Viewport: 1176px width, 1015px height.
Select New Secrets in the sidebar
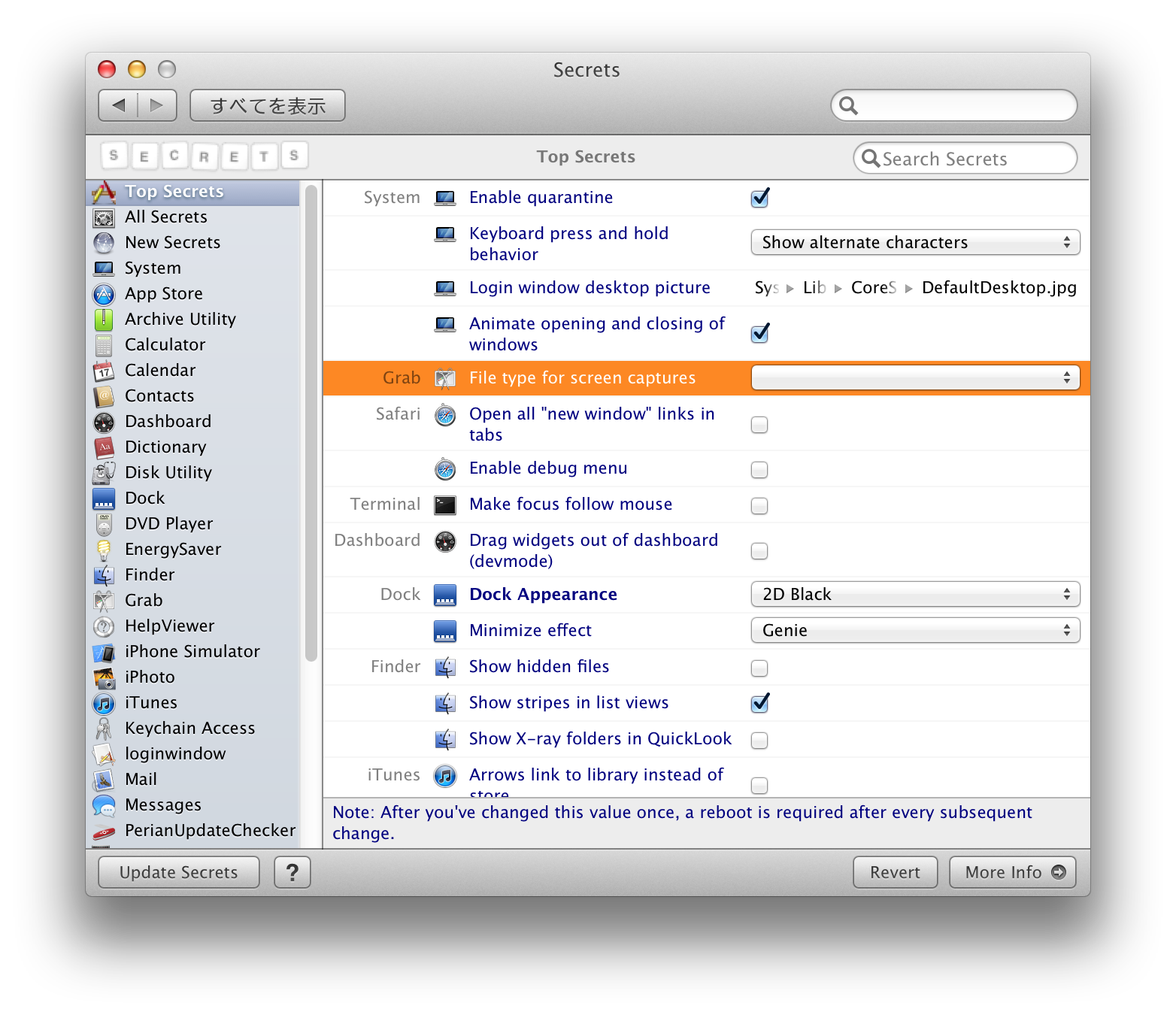(194, 243)
